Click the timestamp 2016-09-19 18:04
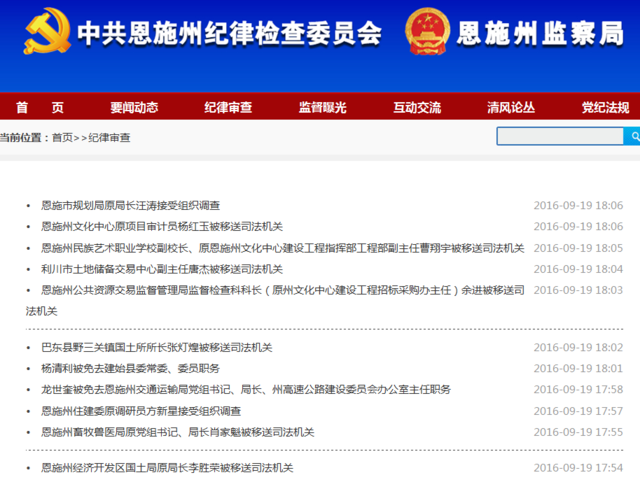 click(578, 269)
